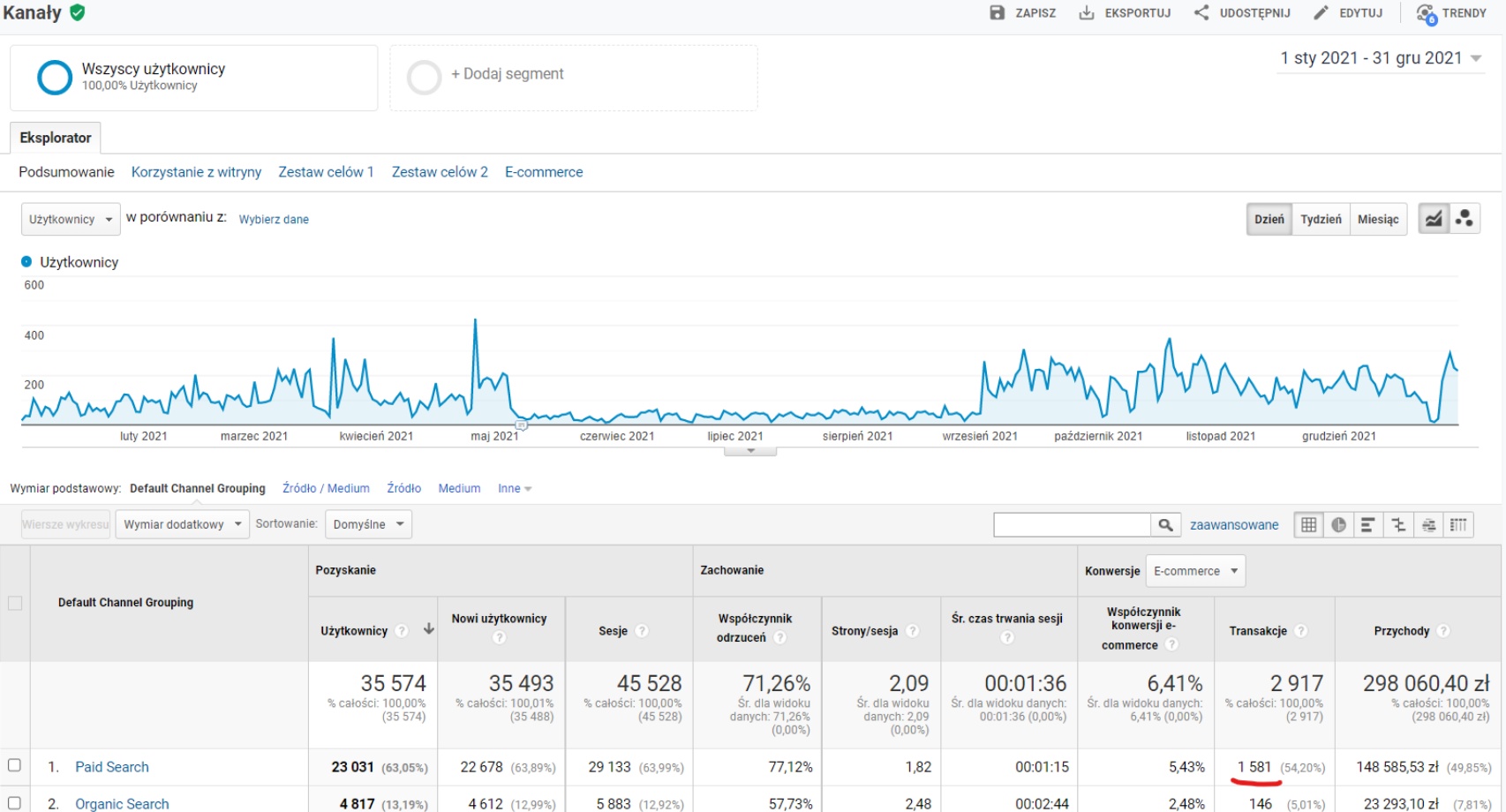The width and height of the screenshot is (1506, 812).
Task: Open the E-commerce tab
Action: pyautogui.click(x=544, y=172)
